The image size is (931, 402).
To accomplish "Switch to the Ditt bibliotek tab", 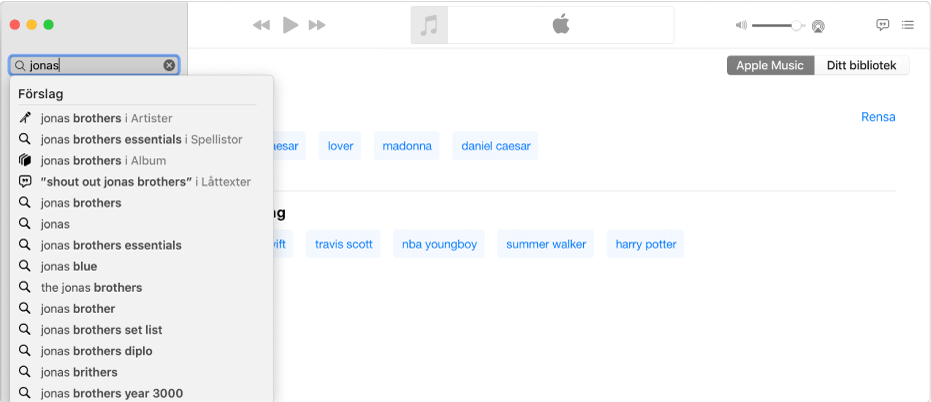I will pos(862,66).
